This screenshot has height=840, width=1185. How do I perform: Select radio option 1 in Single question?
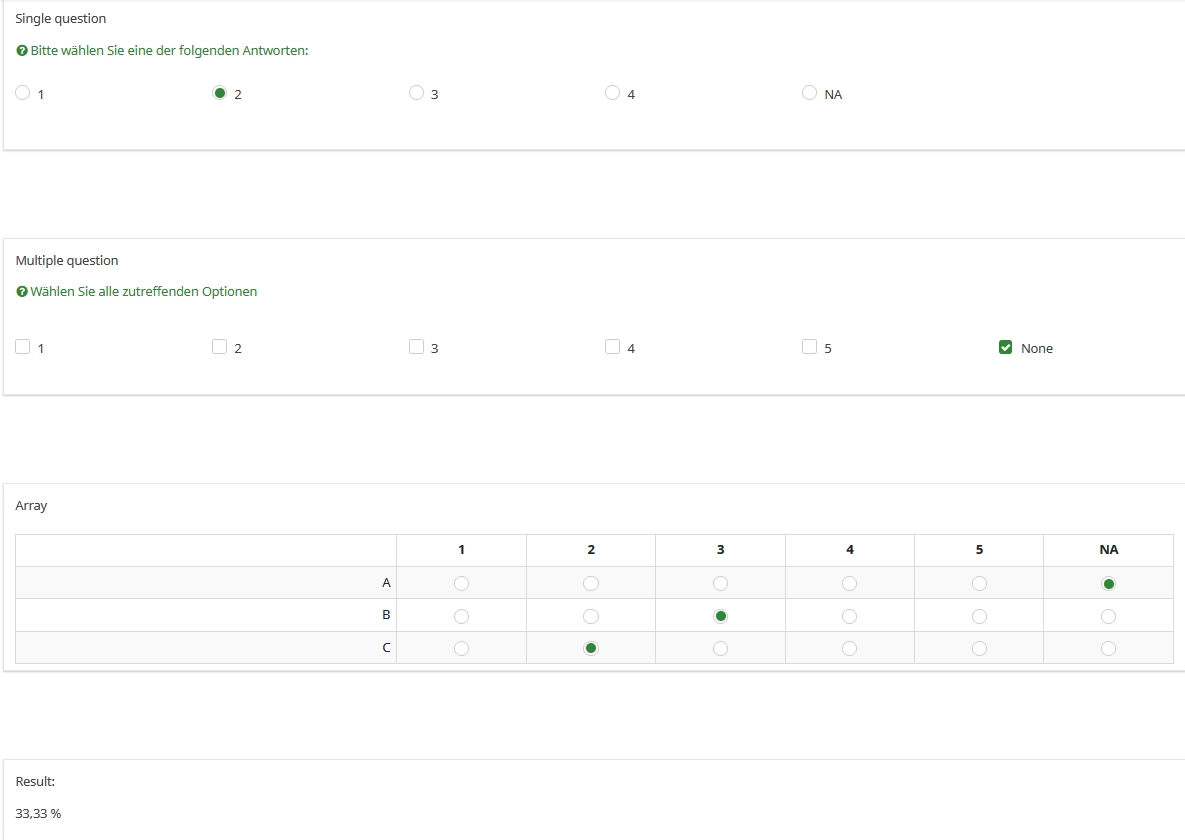point(23,93)
